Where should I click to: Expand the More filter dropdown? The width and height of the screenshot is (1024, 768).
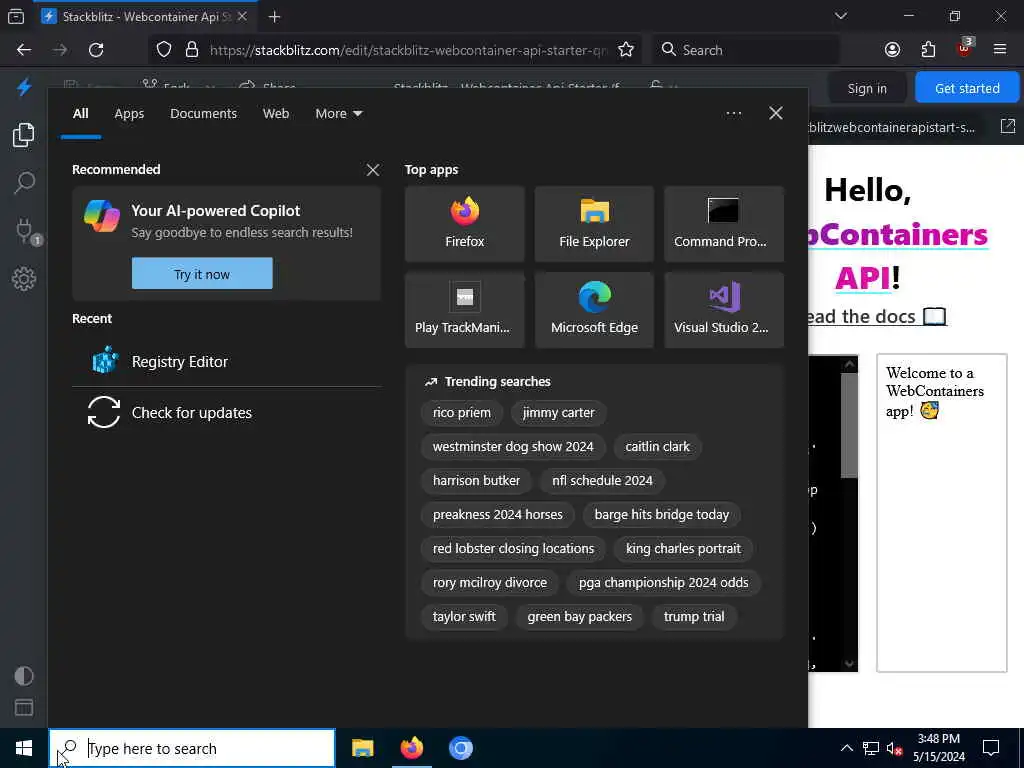(338, 114)
